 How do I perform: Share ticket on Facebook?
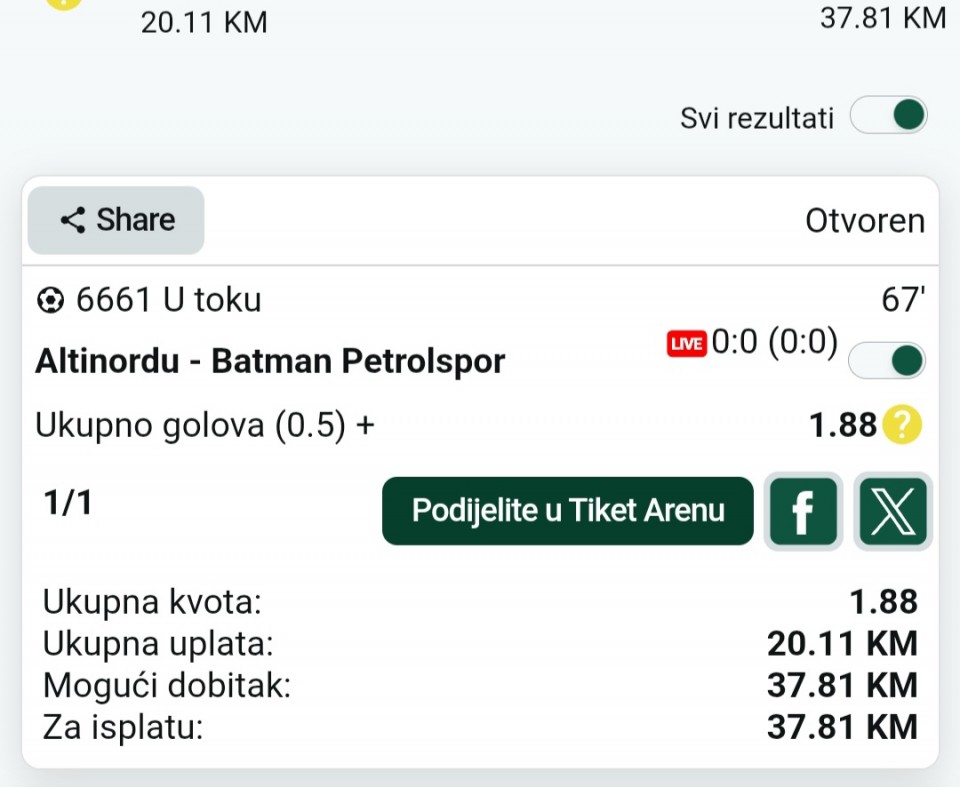tap(803, 511)
